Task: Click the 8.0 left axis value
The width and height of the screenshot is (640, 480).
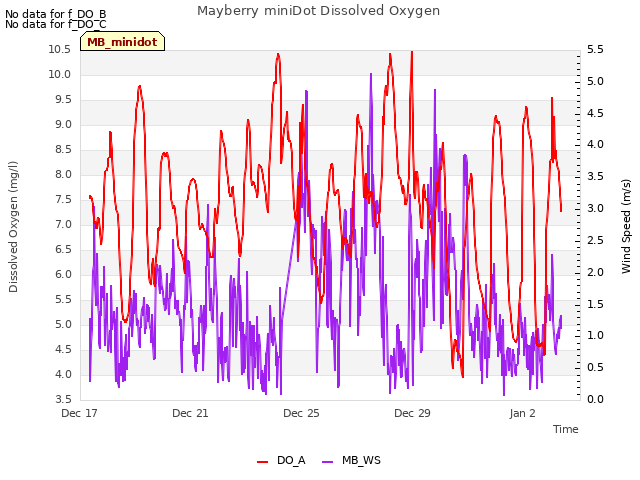Action: [63, 175]
